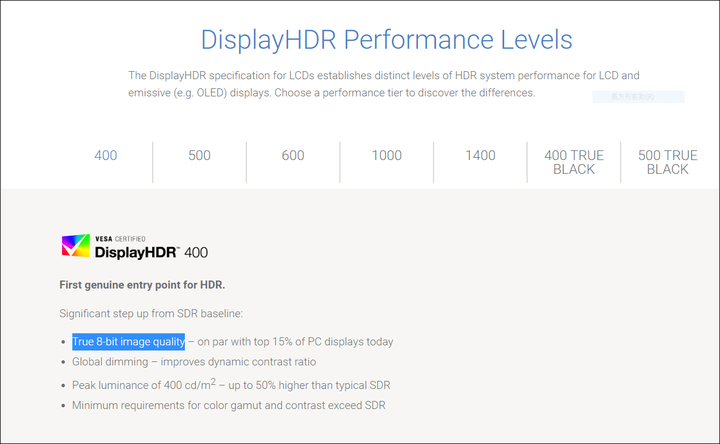
Task: Click 'First genuine entry point for HDR.' text
Action: pyautogui.click(x=142, y=285)
